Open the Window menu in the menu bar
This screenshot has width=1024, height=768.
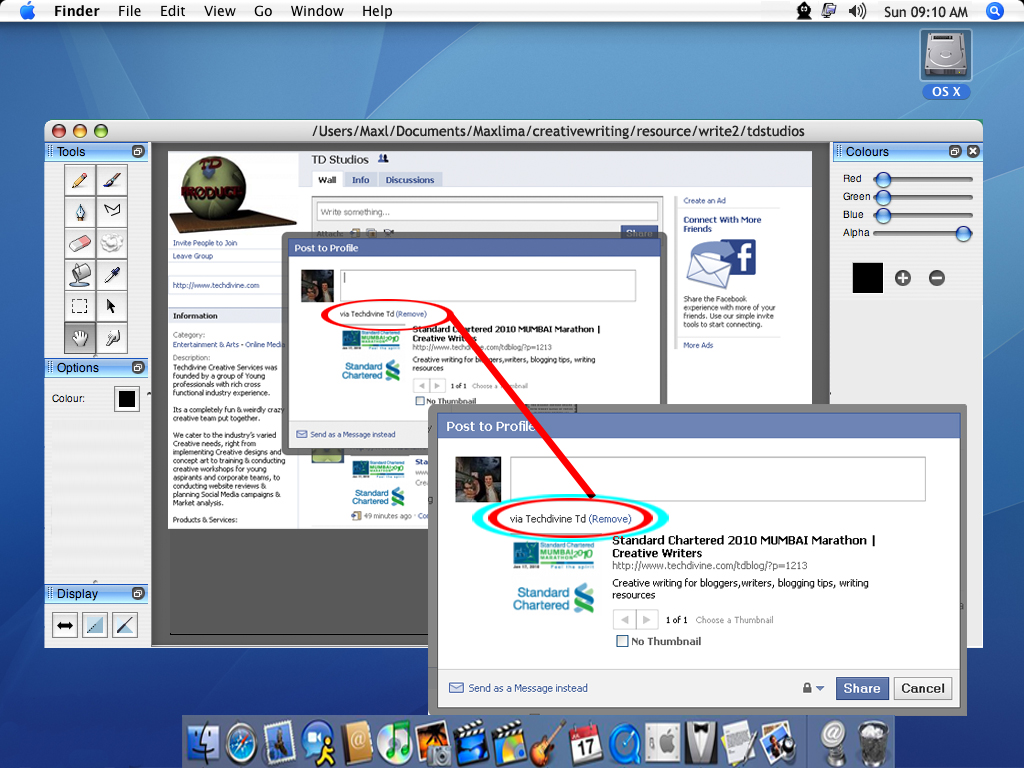pyautogui.click(x=316, y=11)
